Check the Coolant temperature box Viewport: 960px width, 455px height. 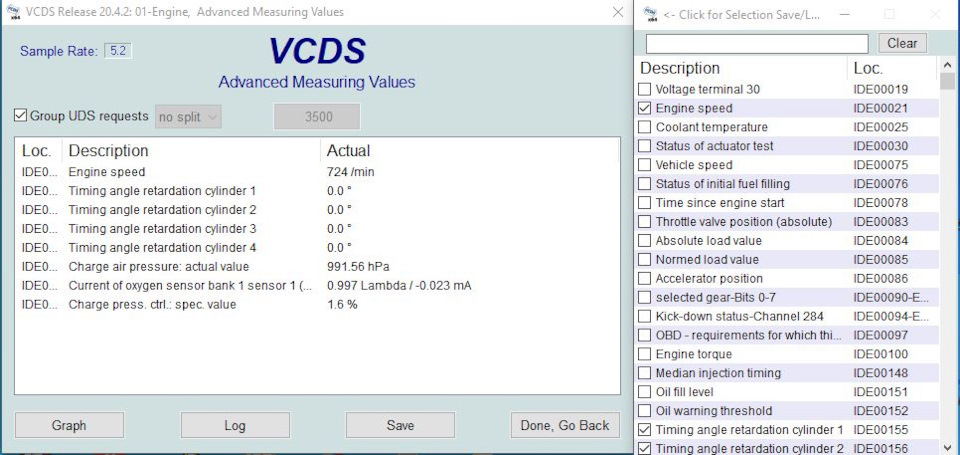pos(645,127)
